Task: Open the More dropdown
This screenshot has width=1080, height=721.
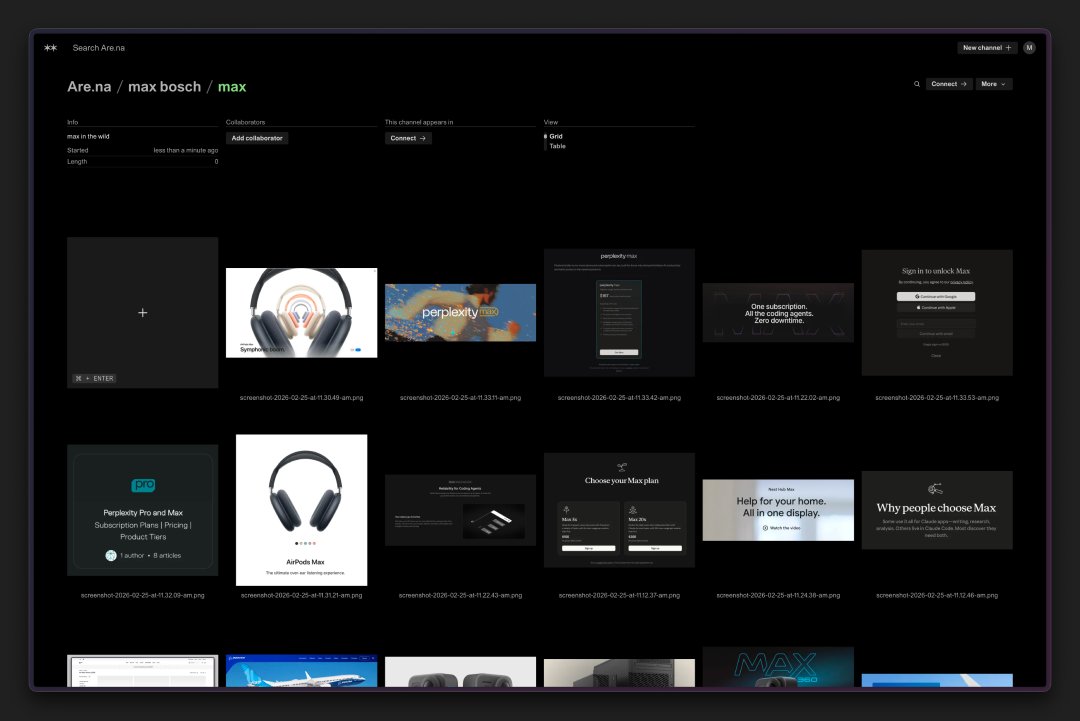Action: click(x=993, y=84)
